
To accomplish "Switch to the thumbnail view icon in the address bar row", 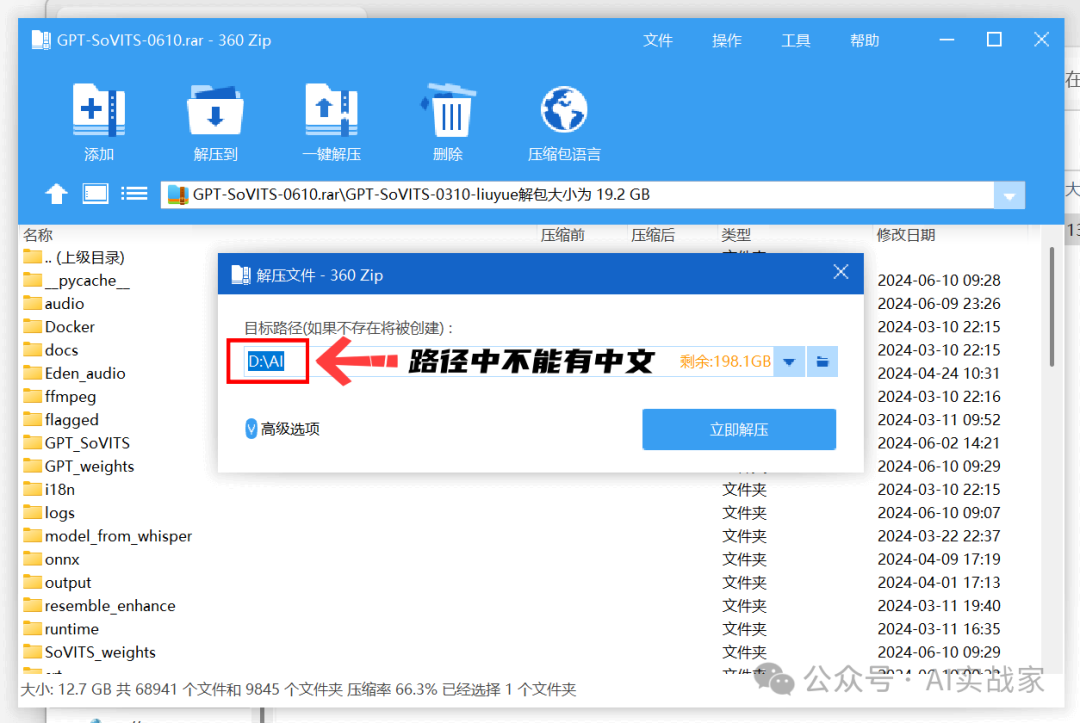I will [x=95, y=194].
